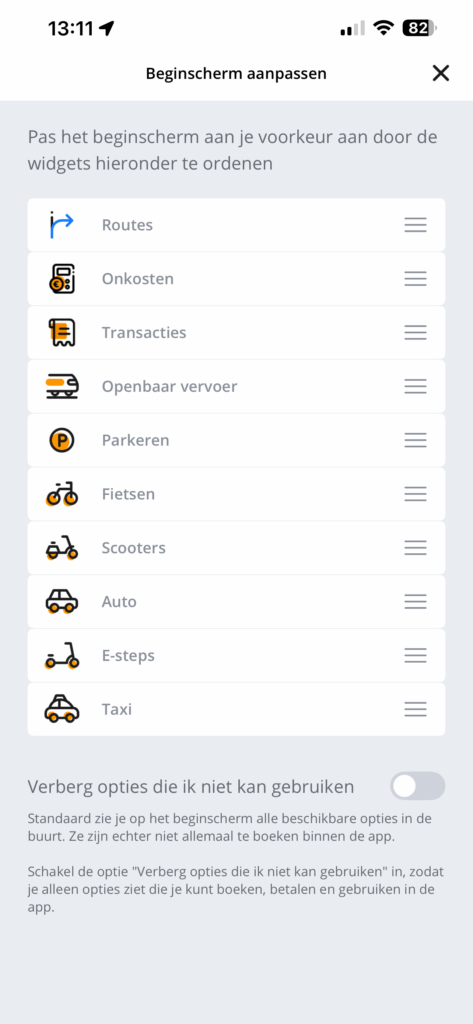Select the Taxi cab icon
The image size is (473, 1024).
tap(62, 709)
